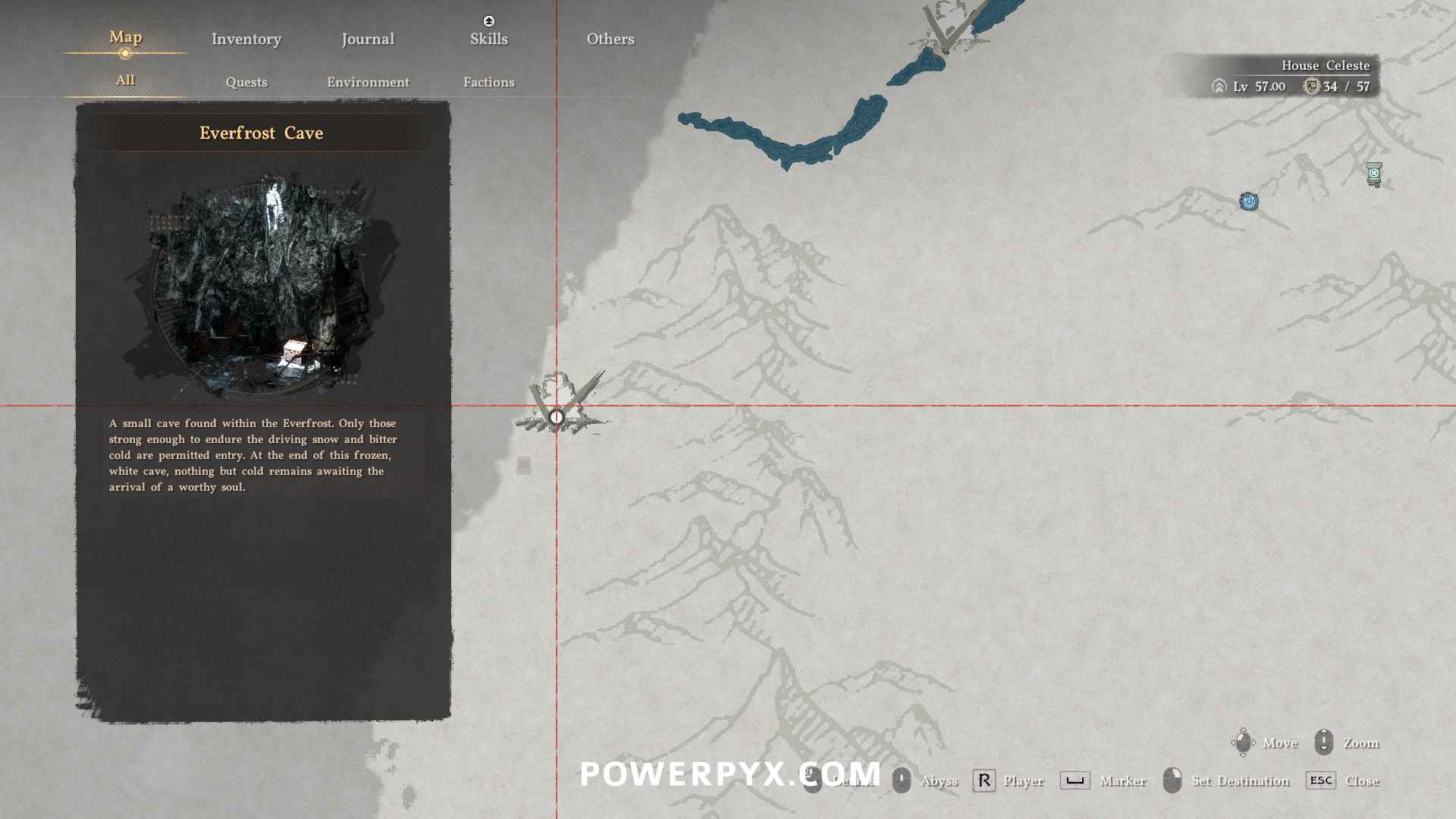Click the Zoom scroll-wheel icon

point(1323,742)
